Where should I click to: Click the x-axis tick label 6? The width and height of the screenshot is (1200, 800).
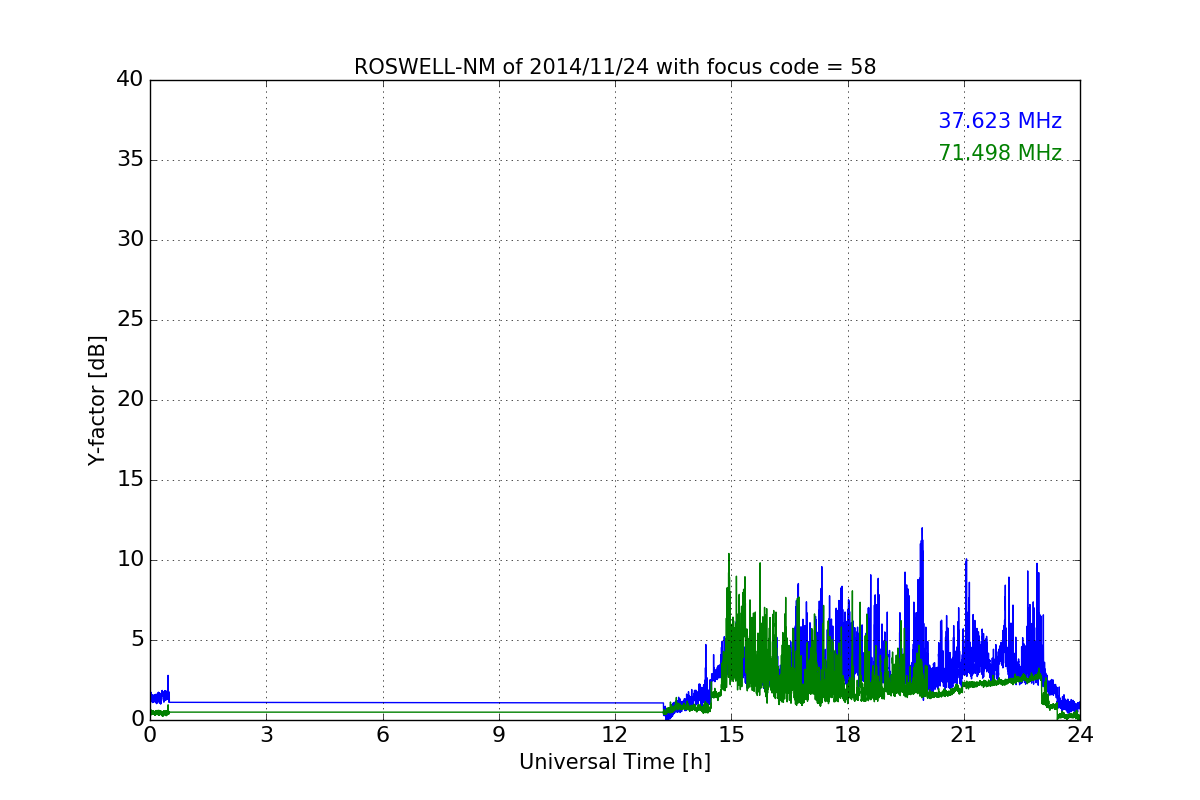[383, 735]
